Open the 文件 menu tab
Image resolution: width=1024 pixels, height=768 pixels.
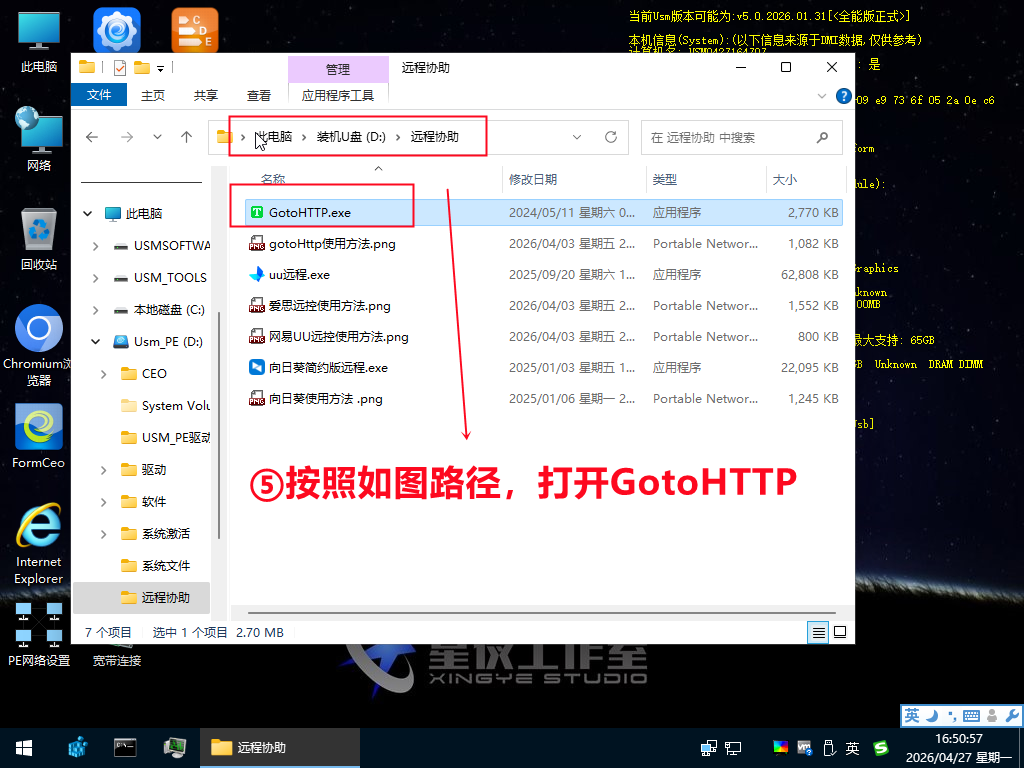(99, 95)
